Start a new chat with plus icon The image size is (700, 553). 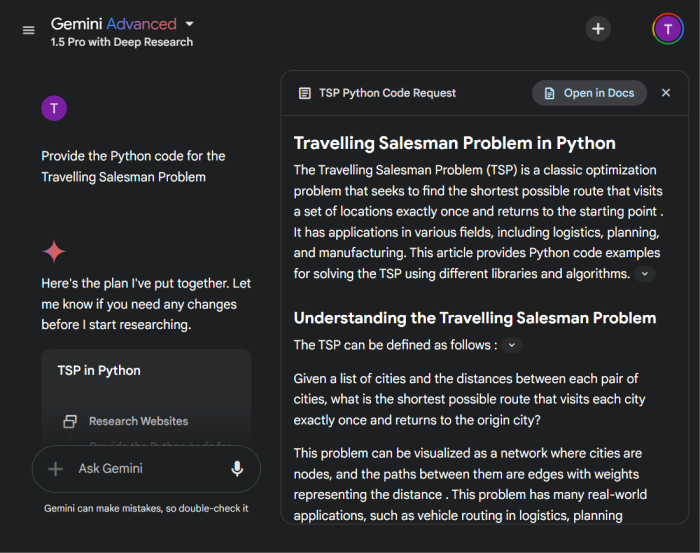point(598,29)
